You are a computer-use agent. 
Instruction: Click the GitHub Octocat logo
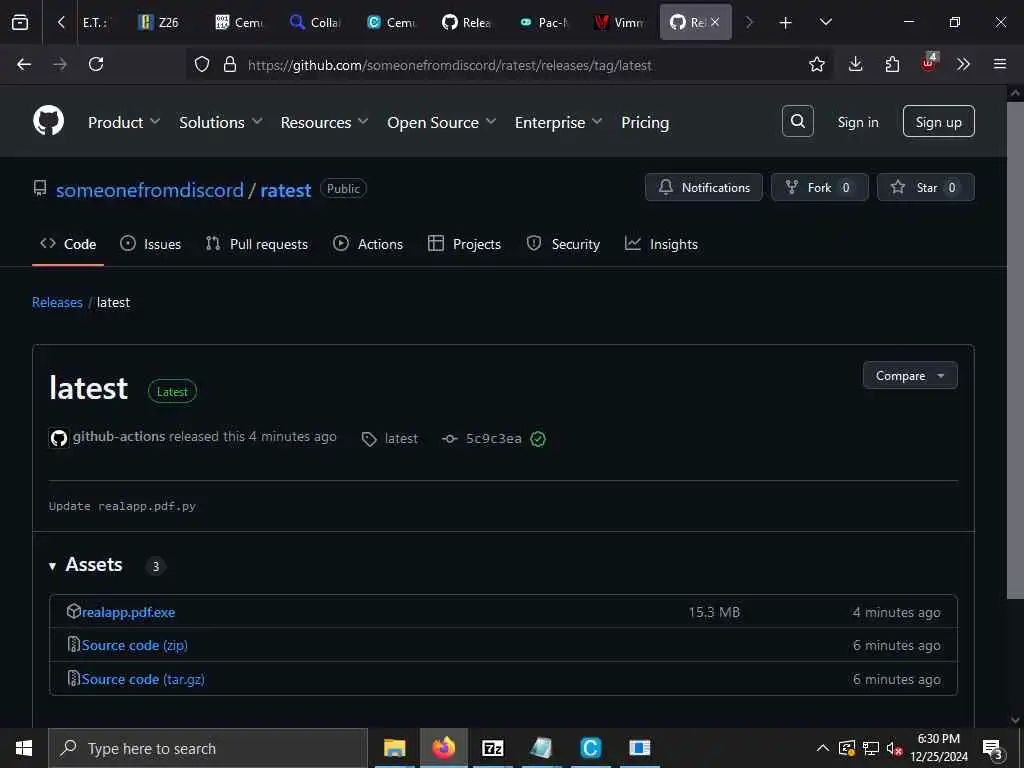[x=48, y=121]
